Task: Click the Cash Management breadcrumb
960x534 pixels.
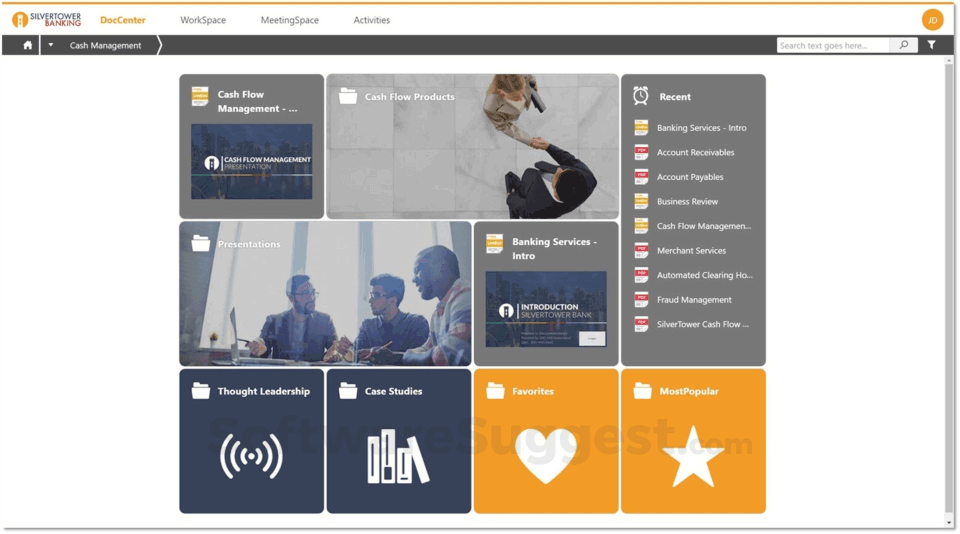Action: (x=105, y=45)
